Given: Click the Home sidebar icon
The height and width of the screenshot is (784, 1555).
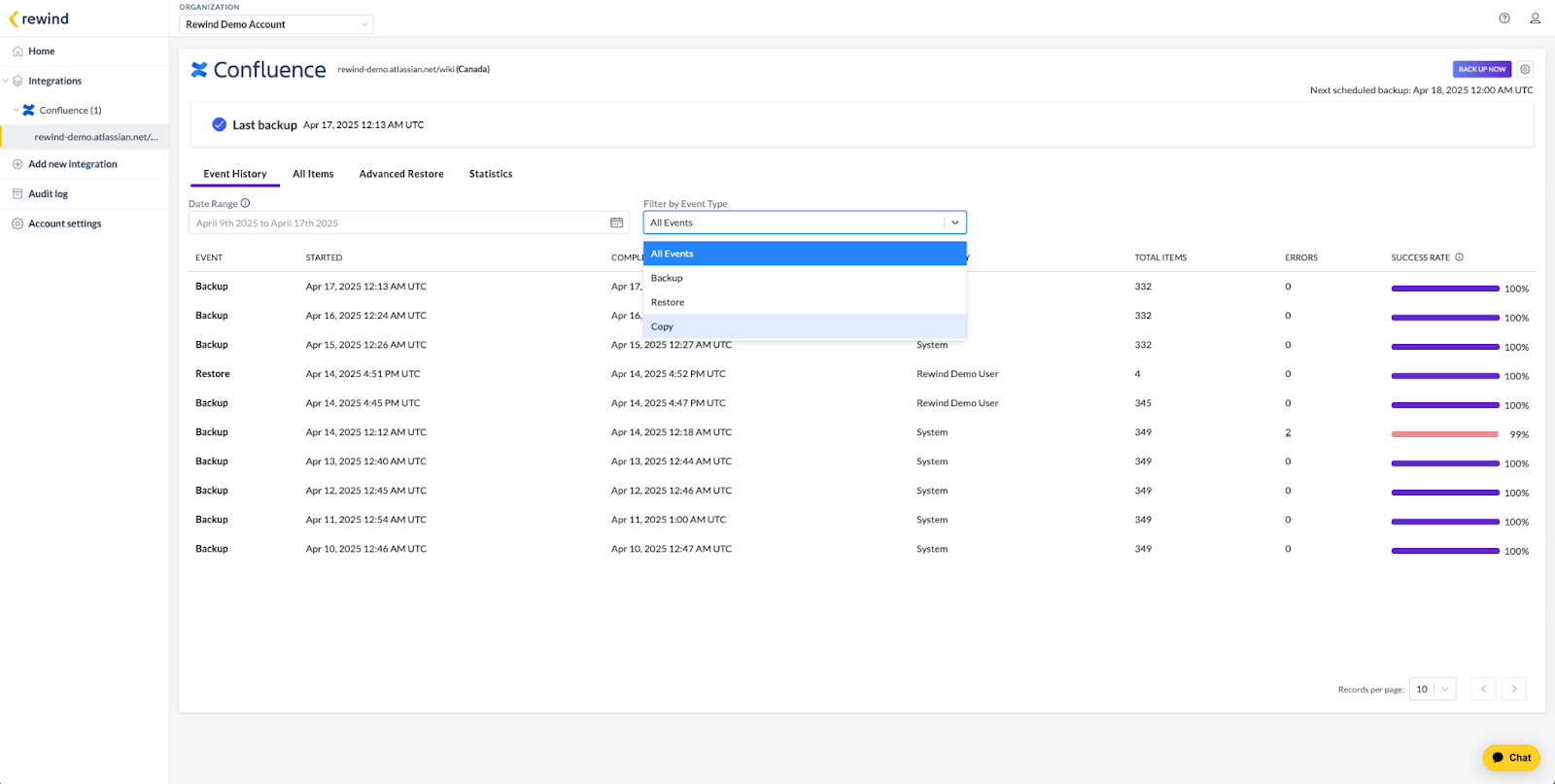Looking at the screenshot, I should 17,51.
